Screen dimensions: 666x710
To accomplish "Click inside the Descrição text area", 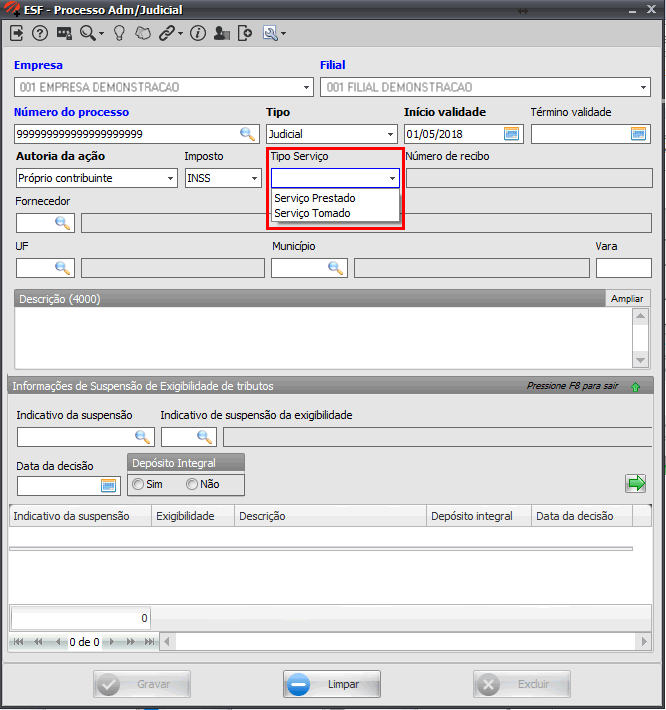I will click(323, 338).
